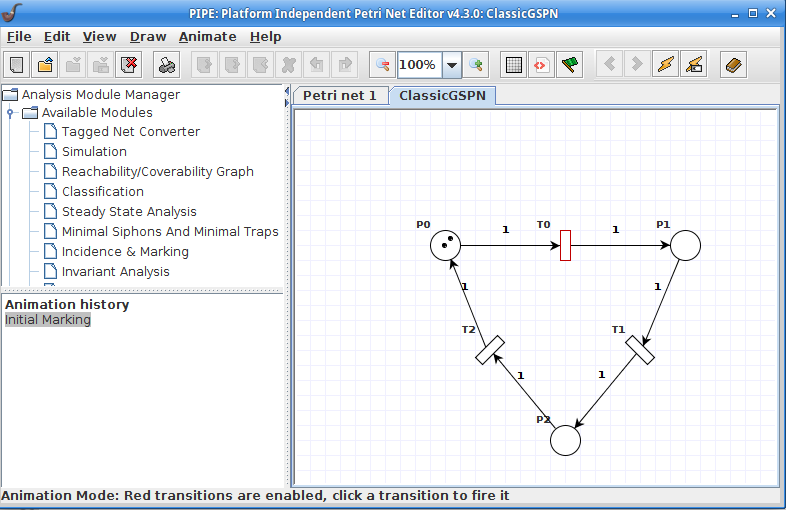Toggle the grid display icon
Viewport: 786px width, 510px height.
pyautogui.click(x=513, y=65)
